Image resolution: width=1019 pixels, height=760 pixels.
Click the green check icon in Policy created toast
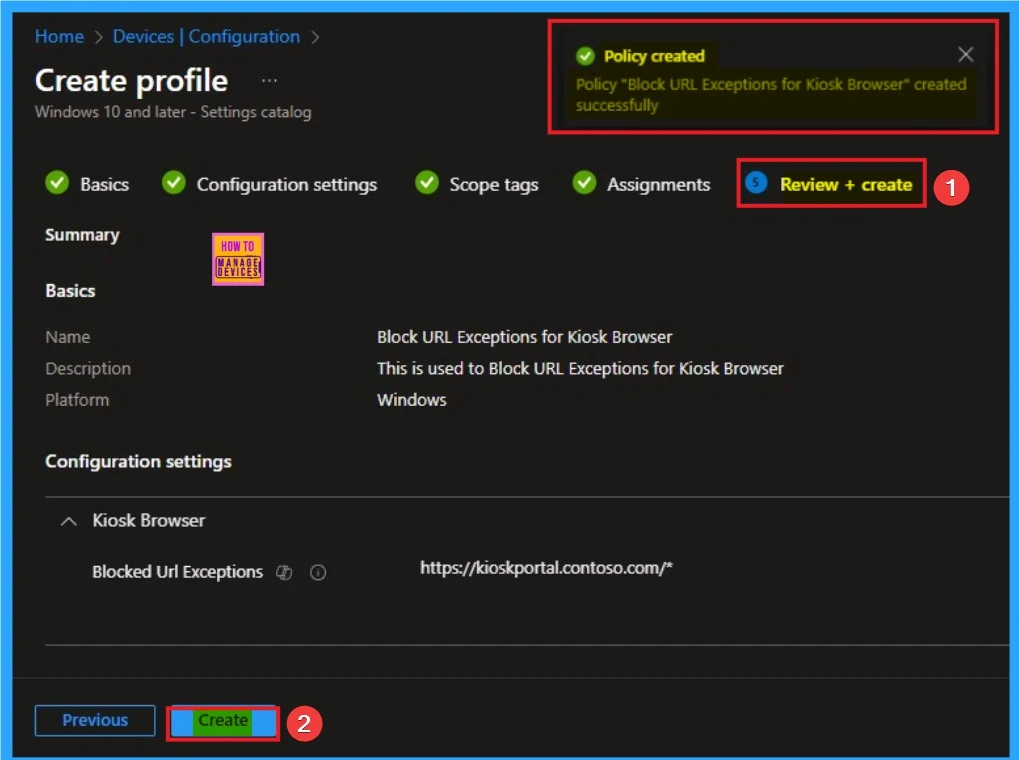point(585,56)
